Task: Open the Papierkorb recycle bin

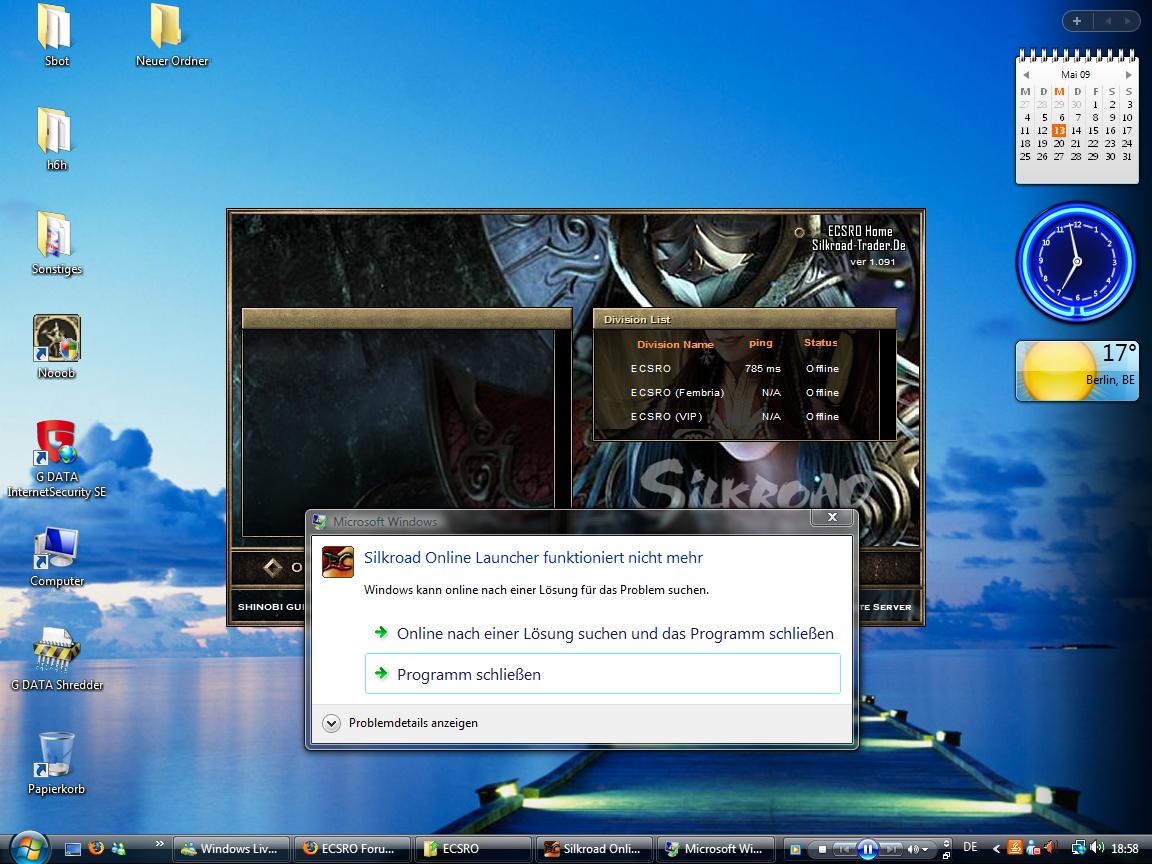Action: (57, 756)
